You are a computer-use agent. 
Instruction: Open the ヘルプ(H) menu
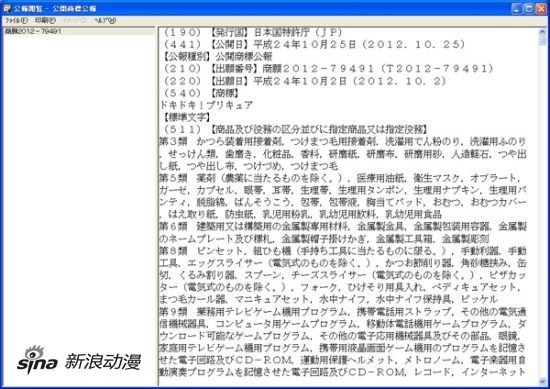click(105, 20)
